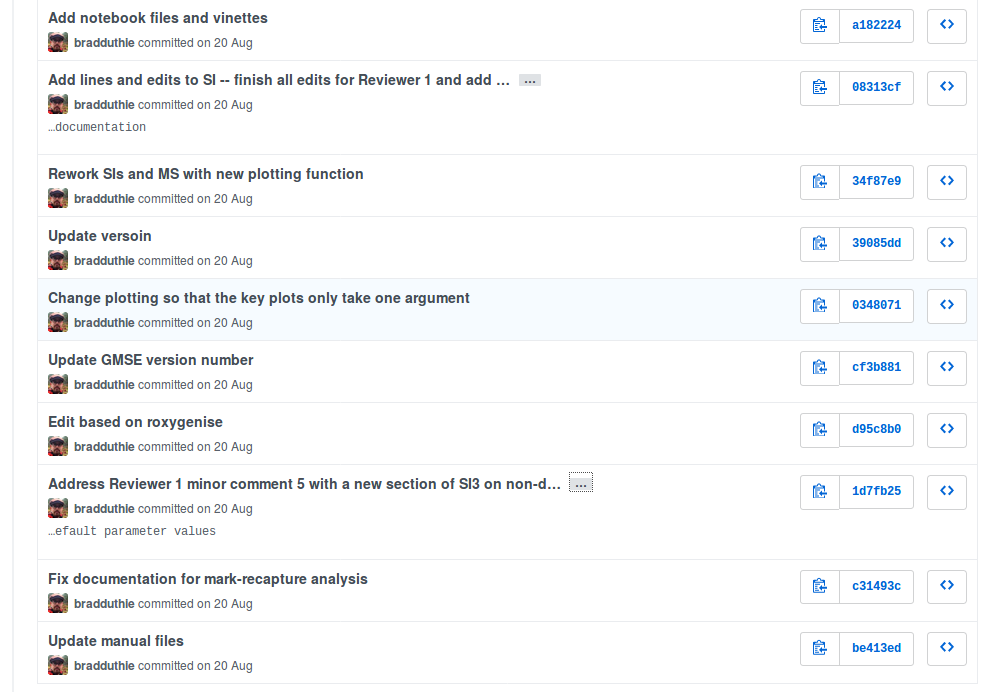Open the code browser icon next to 34f87e9
Viewport: 989px width, 692px height.
point(946,182)
